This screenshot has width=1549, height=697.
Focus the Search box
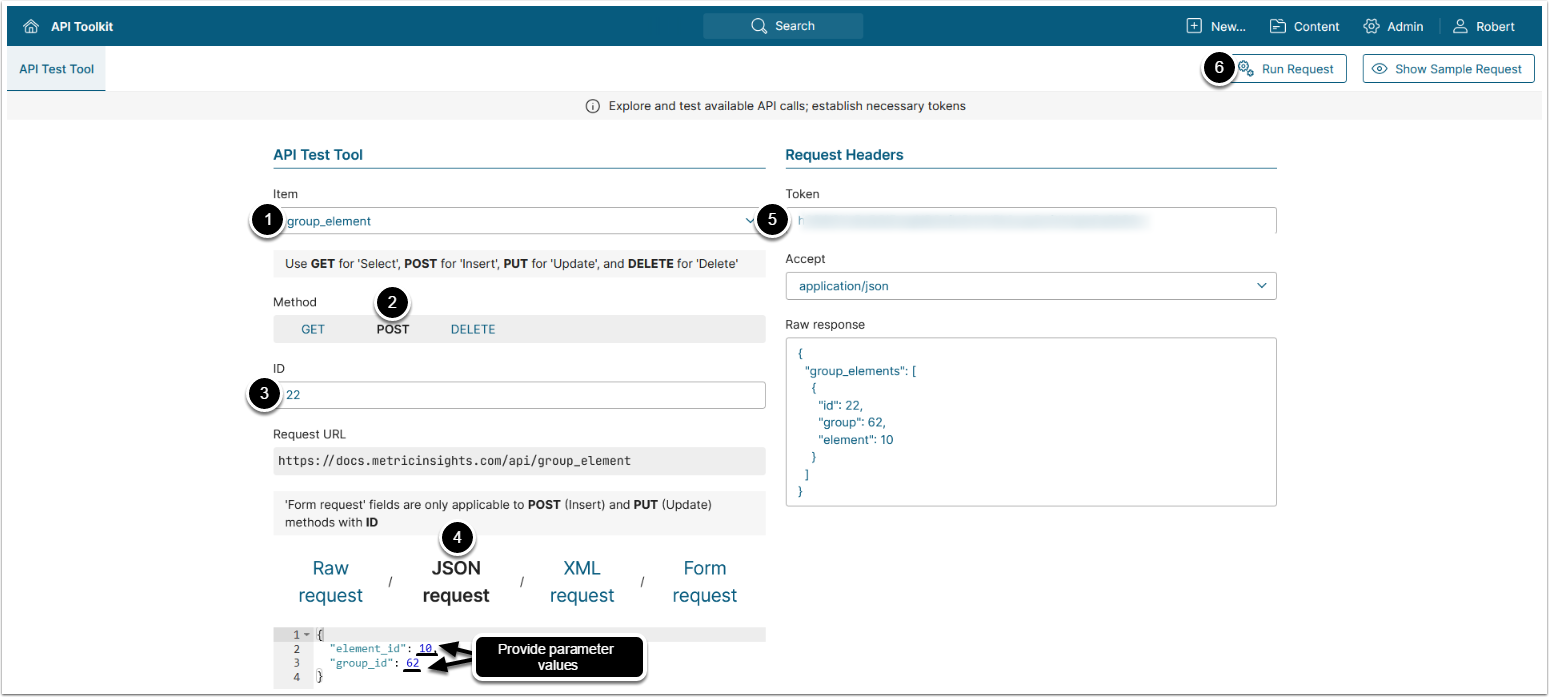[783, 26]
